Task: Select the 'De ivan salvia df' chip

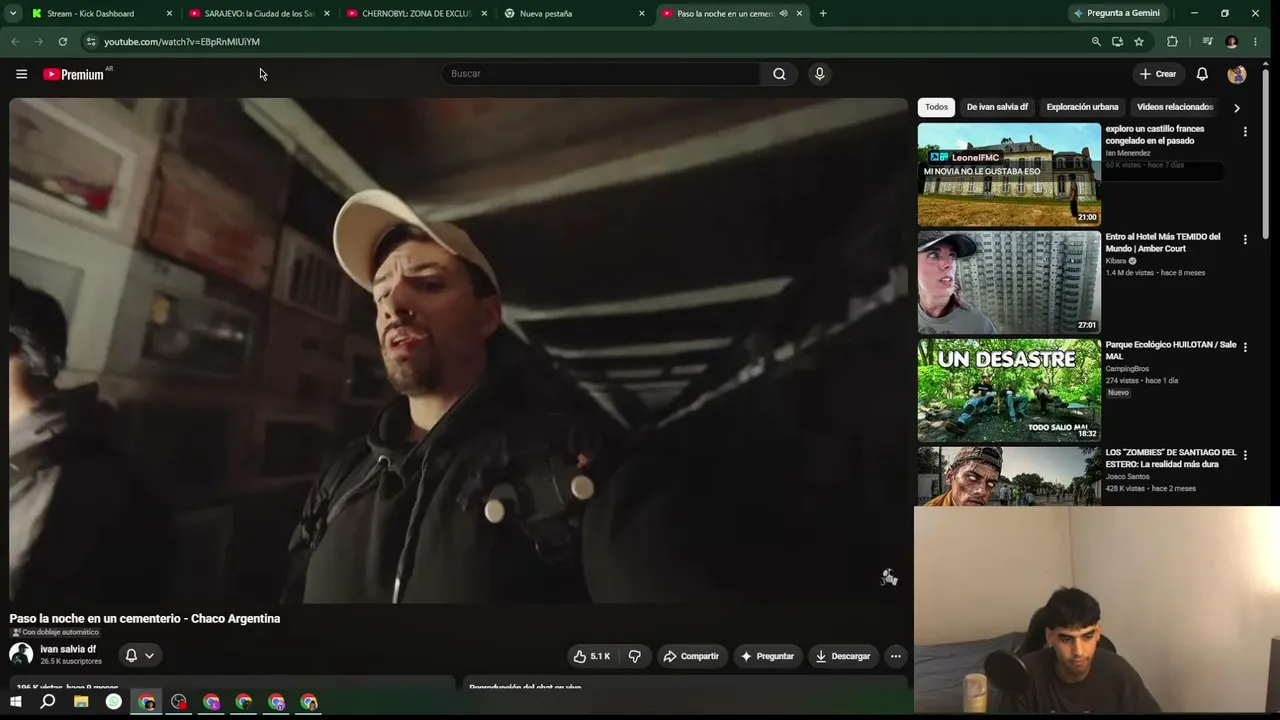Action: tap(997, 107)
